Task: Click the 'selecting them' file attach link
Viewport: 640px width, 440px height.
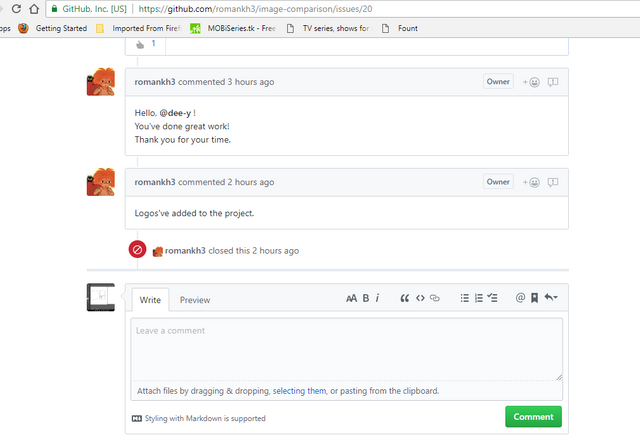Action: (x=300, y=391)
